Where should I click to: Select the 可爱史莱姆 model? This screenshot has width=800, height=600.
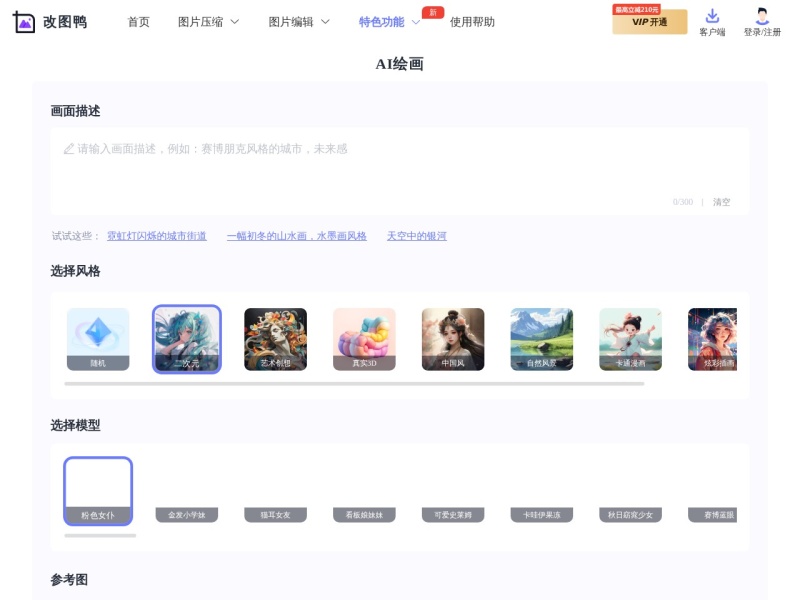(453, 491)
